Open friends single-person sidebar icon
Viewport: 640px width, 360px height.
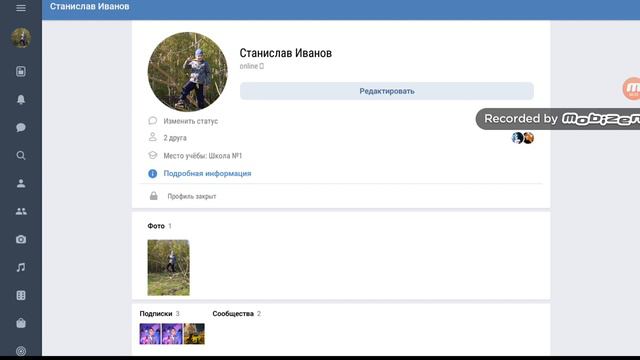point(21,183)
